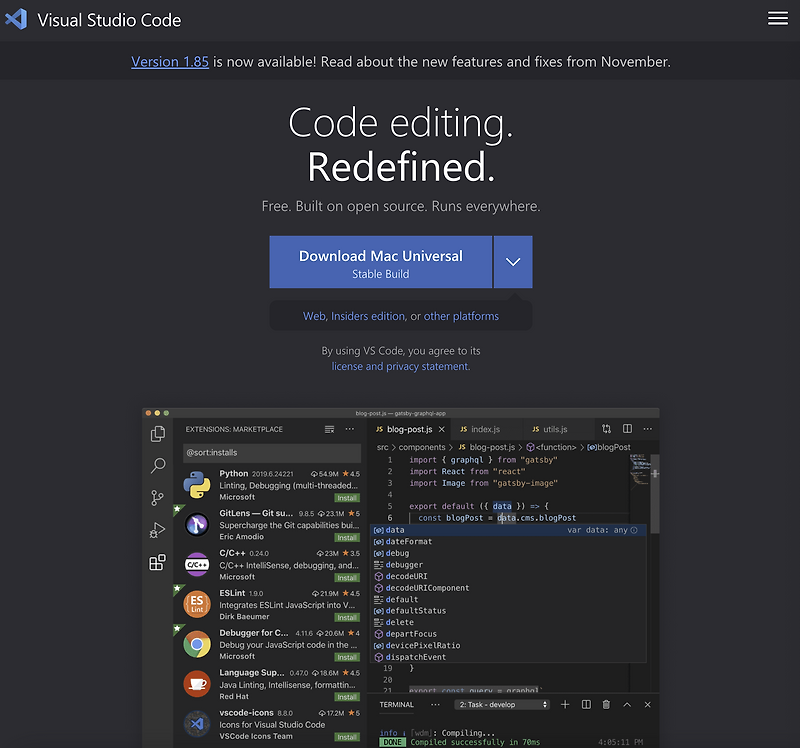Select the Explorer files icon in activity bar
This screenshot has width=800, height=748.
pos(158,434)
